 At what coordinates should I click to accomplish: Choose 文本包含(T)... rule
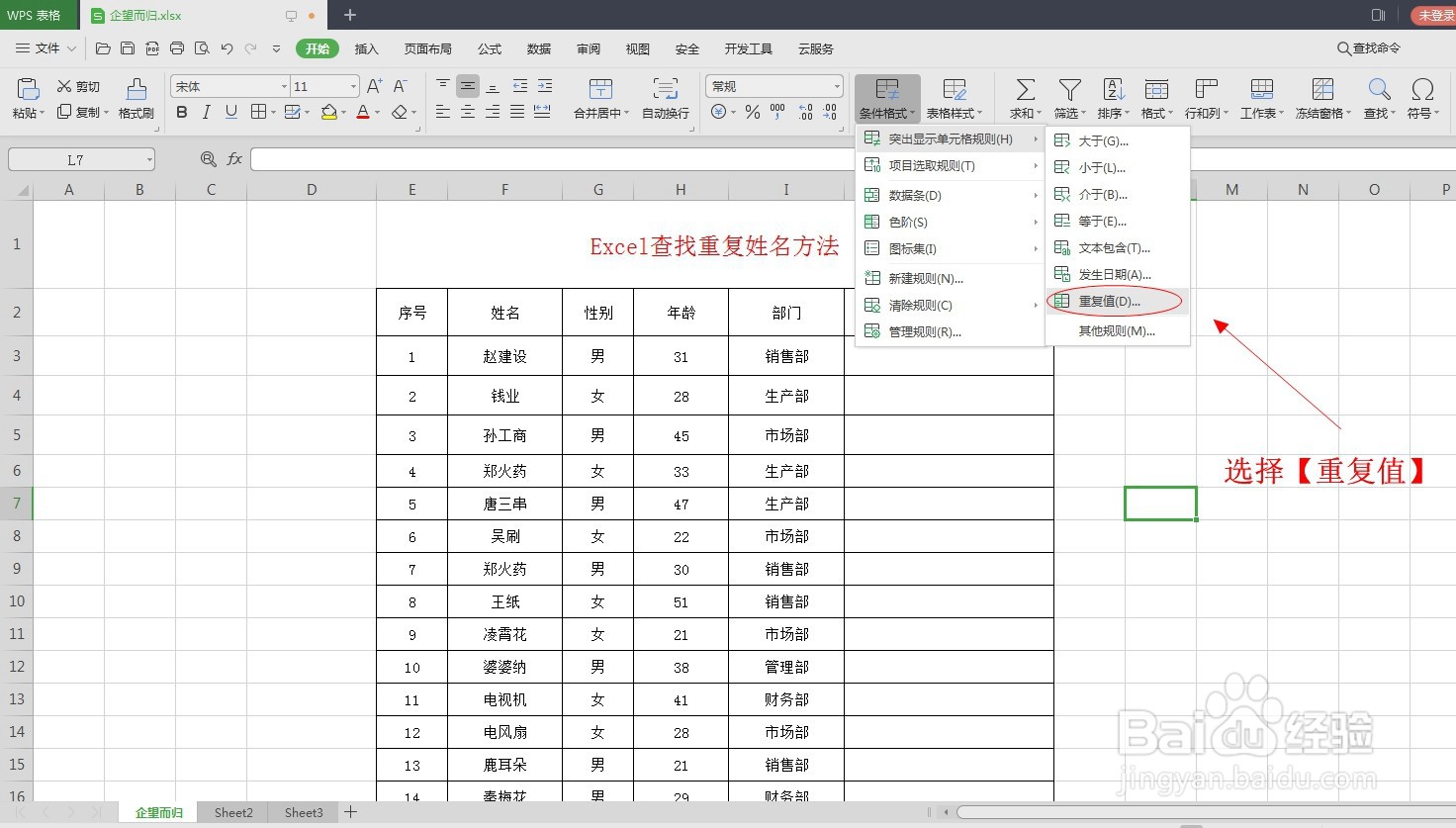click(1118, 247)
